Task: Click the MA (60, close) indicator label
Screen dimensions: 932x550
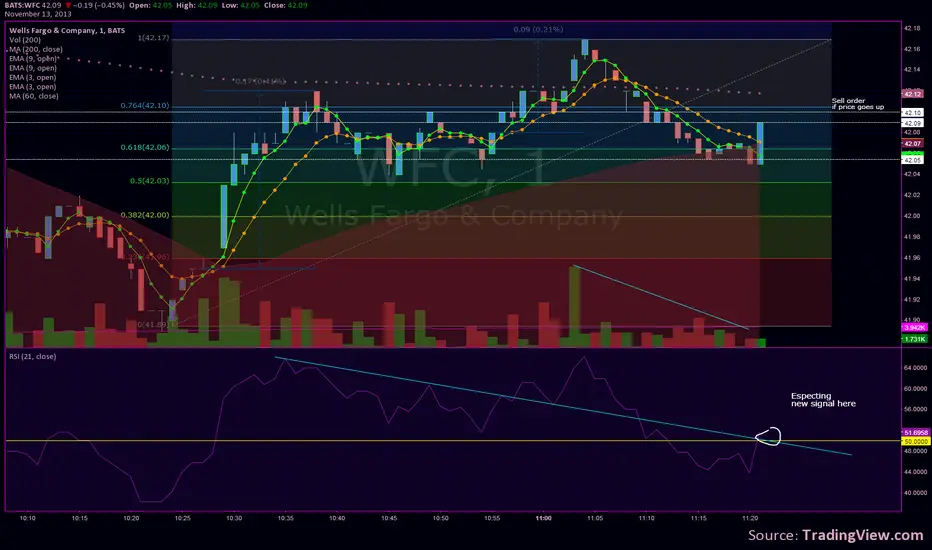Action: click(x=34, y=96)
